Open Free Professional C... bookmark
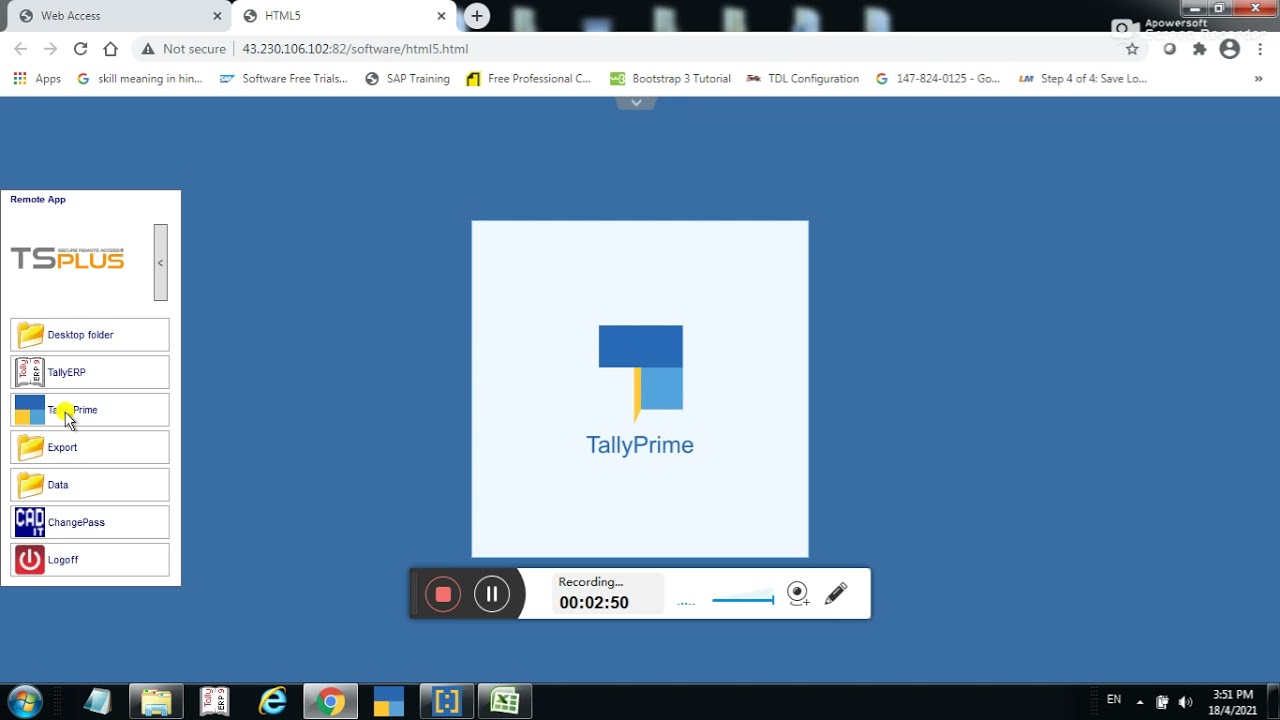Image resolution: width=1280 pixels, height=720 pixels. pyautogui.click(x=529, y=79)
